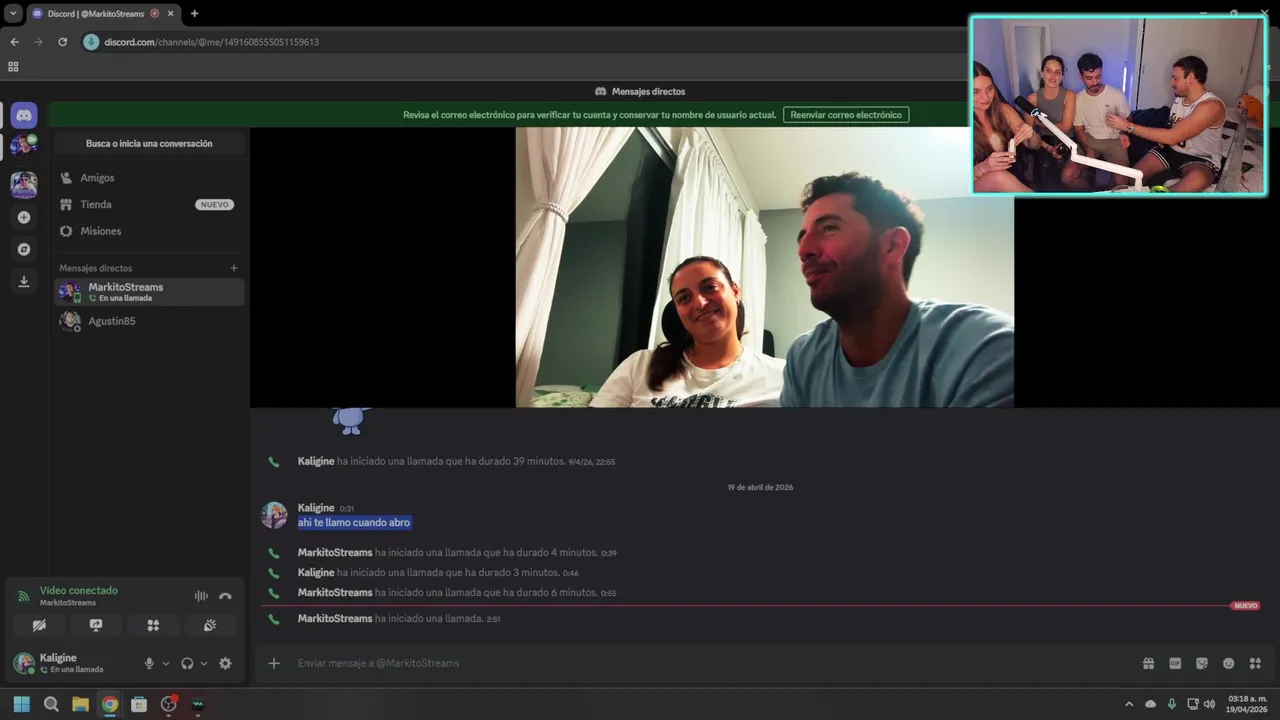Open Windows taskbar search
Viewport: 1280px width, 720px height.
coord(51,704)
